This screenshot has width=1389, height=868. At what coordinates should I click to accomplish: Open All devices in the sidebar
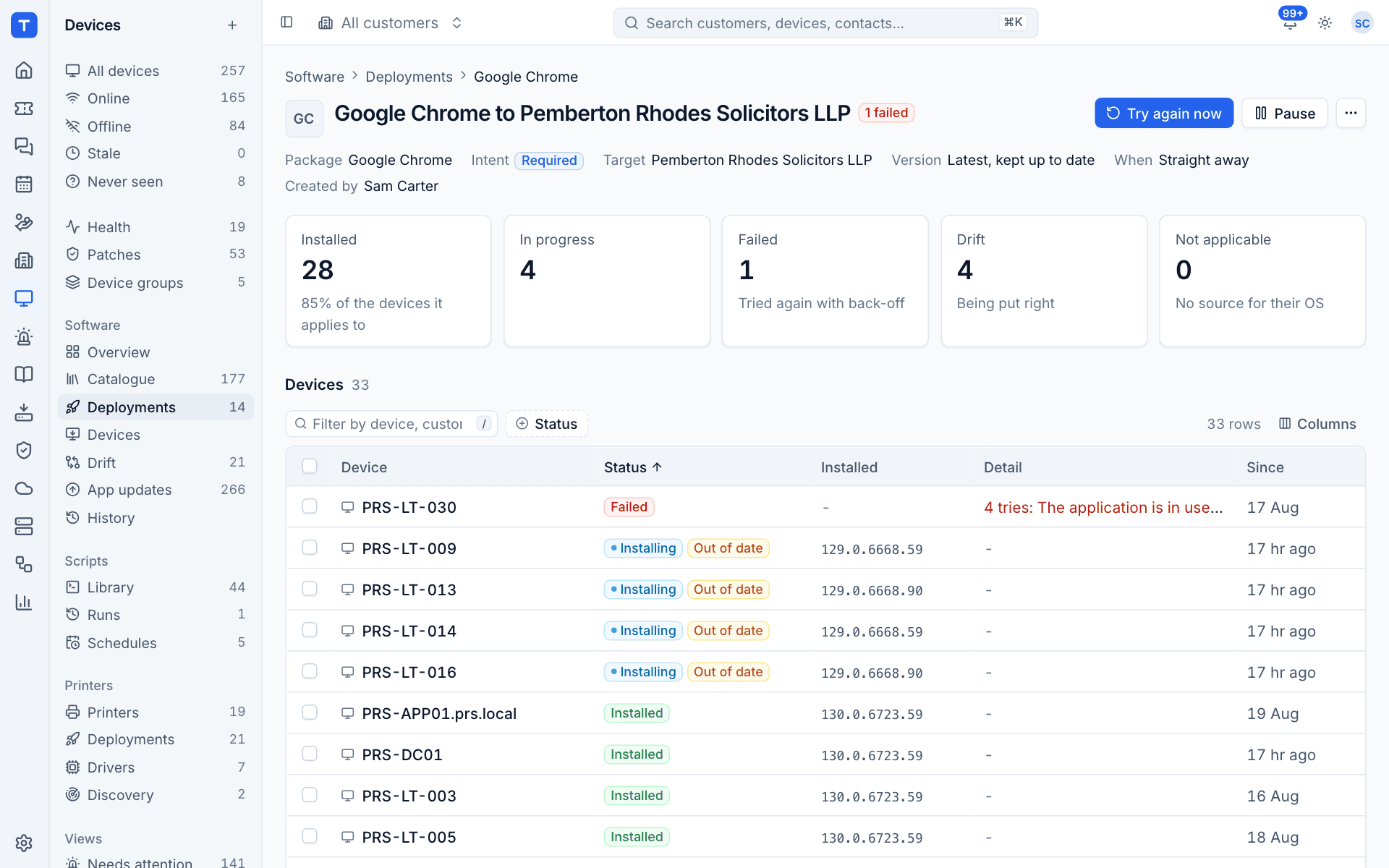(156, 71)
